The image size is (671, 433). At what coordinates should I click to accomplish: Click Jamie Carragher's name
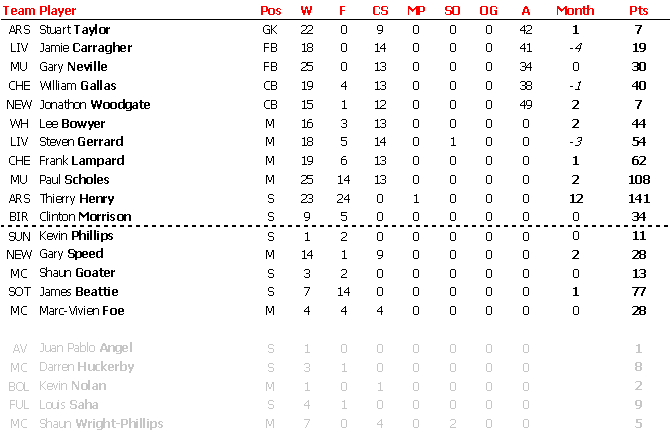coord(86,48)
